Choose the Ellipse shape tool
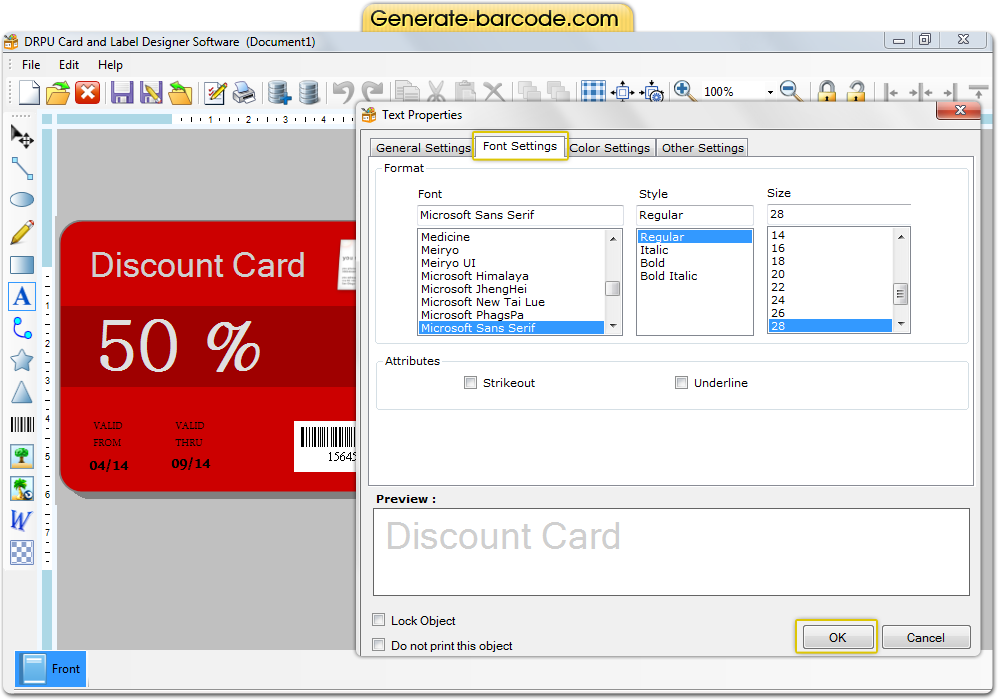The image size is (998, 700). click(22, 200)
